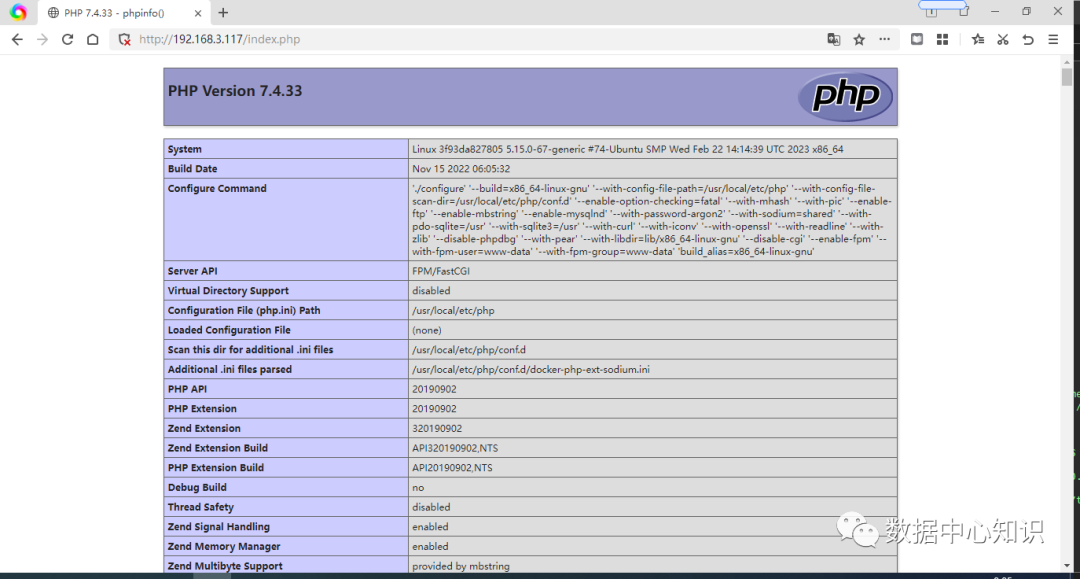
Task: Click the PHP API label
Action: coord(187,389)
